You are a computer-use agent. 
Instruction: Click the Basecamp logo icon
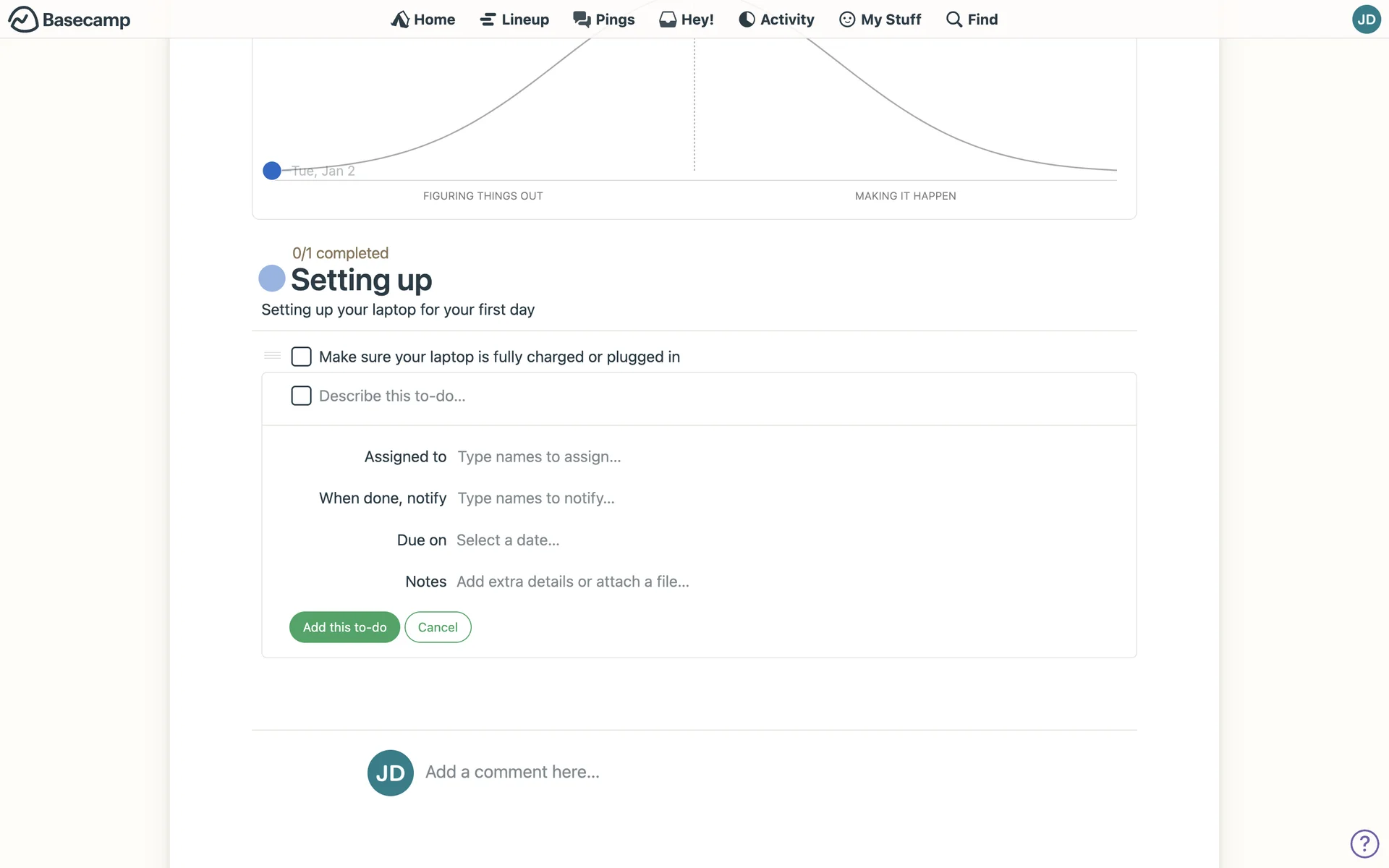(23, 20)
